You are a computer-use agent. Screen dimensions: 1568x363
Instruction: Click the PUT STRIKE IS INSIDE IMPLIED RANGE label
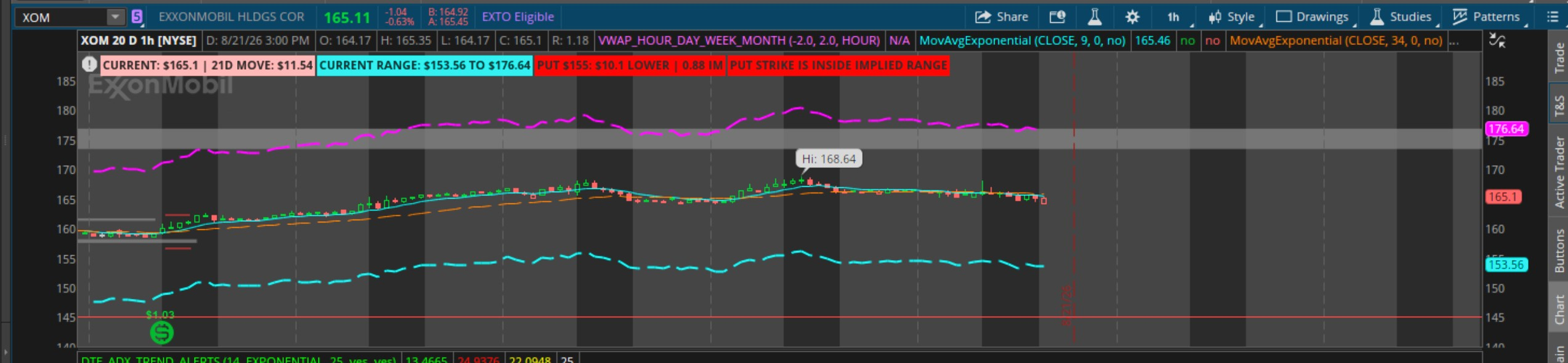pos(838,65)
